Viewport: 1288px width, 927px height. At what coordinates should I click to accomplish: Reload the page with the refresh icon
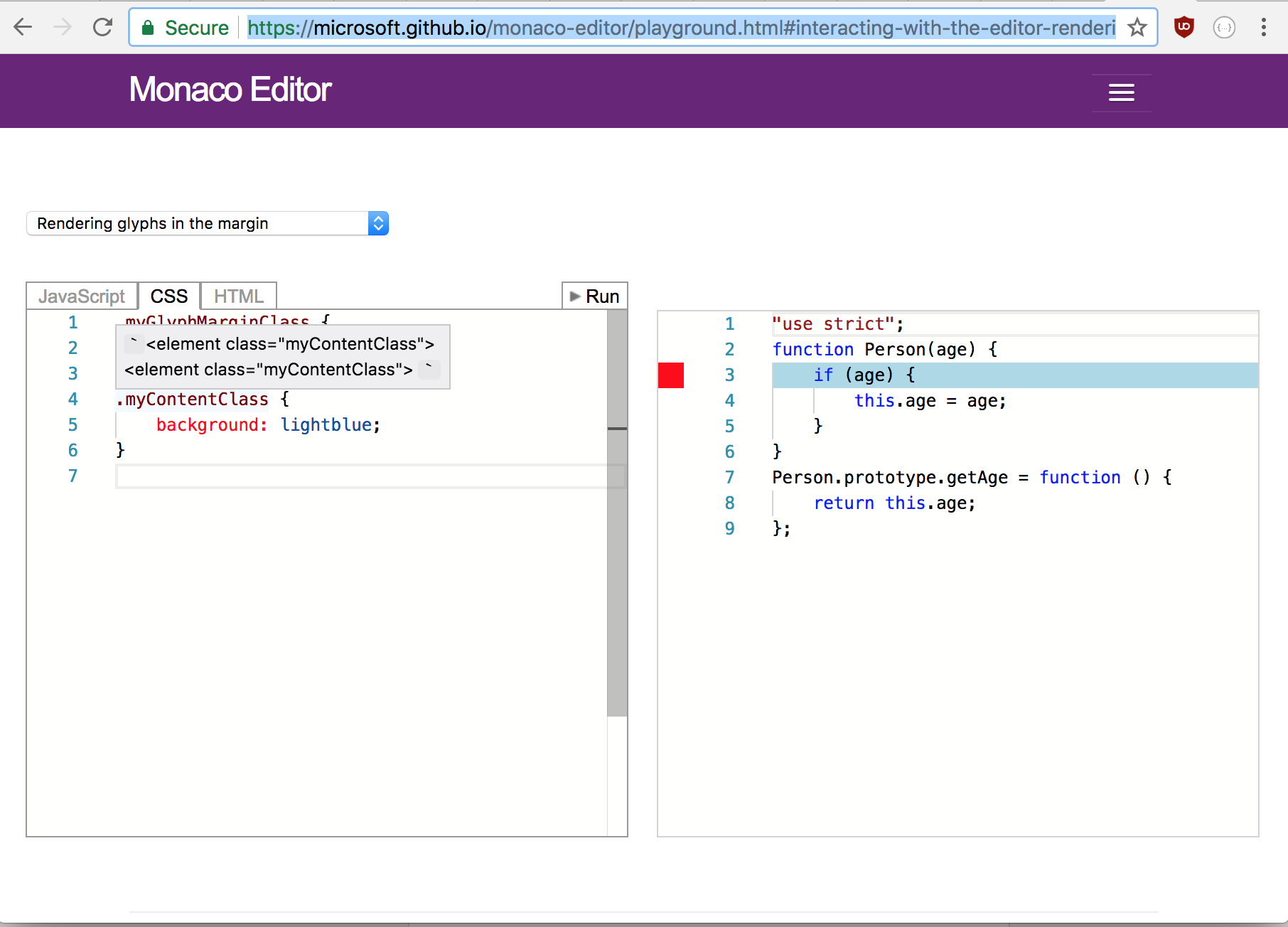click(102, 28)
